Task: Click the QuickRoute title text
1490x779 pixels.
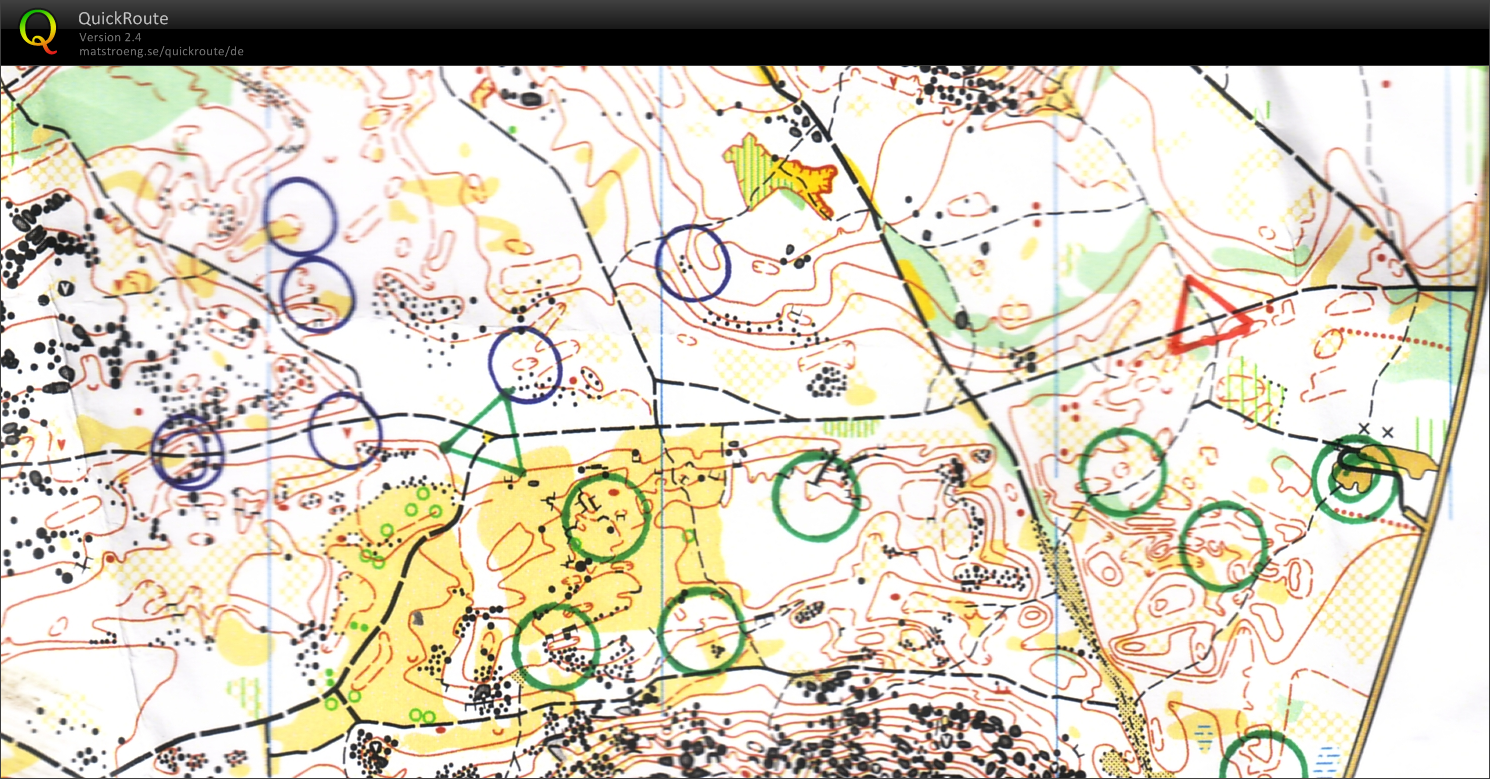Action: tap(123, 18)
